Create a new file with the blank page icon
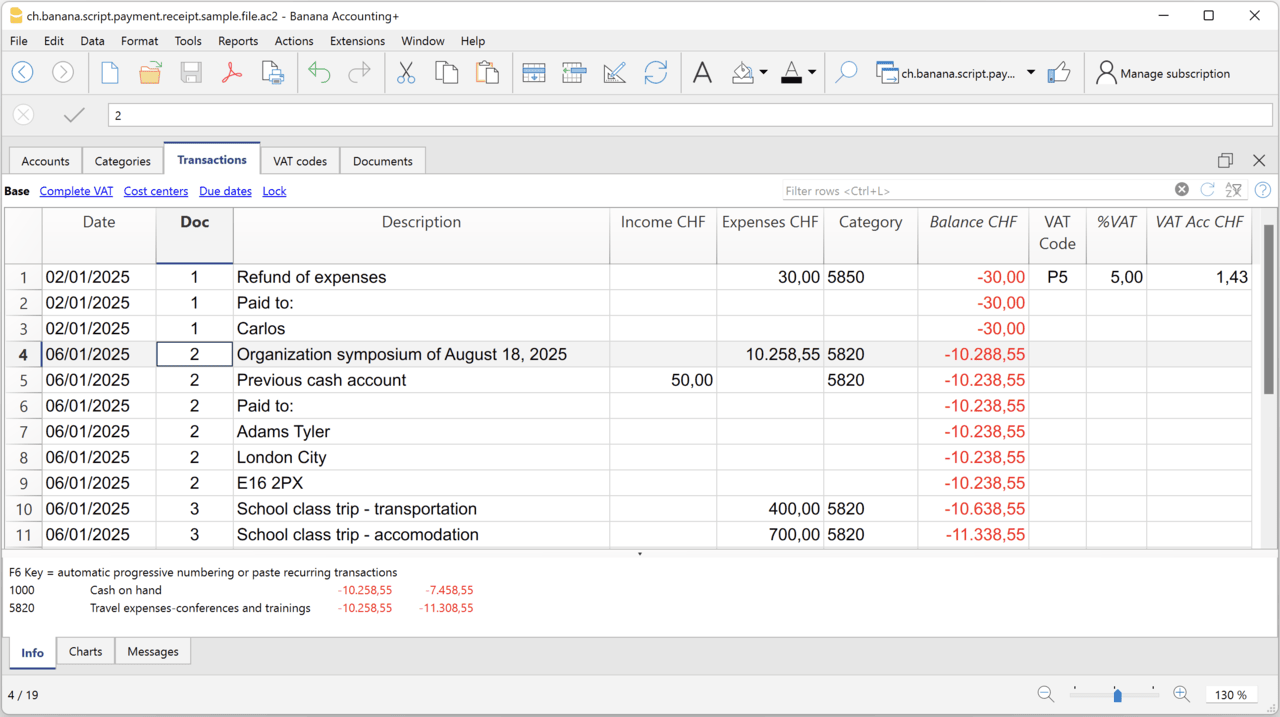This screenshot has height=717, width=1280. [110, 73]
